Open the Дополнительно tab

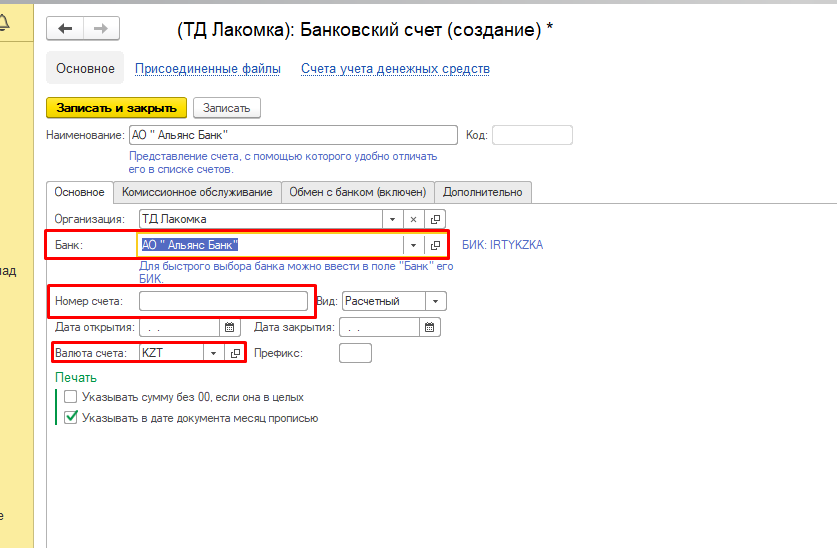point(483,192)
